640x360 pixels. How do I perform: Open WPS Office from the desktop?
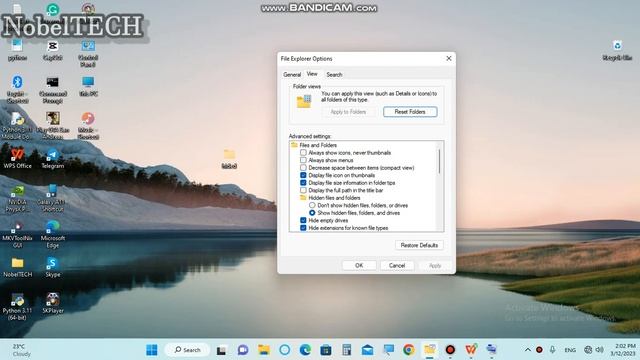[x=17, y=158]
